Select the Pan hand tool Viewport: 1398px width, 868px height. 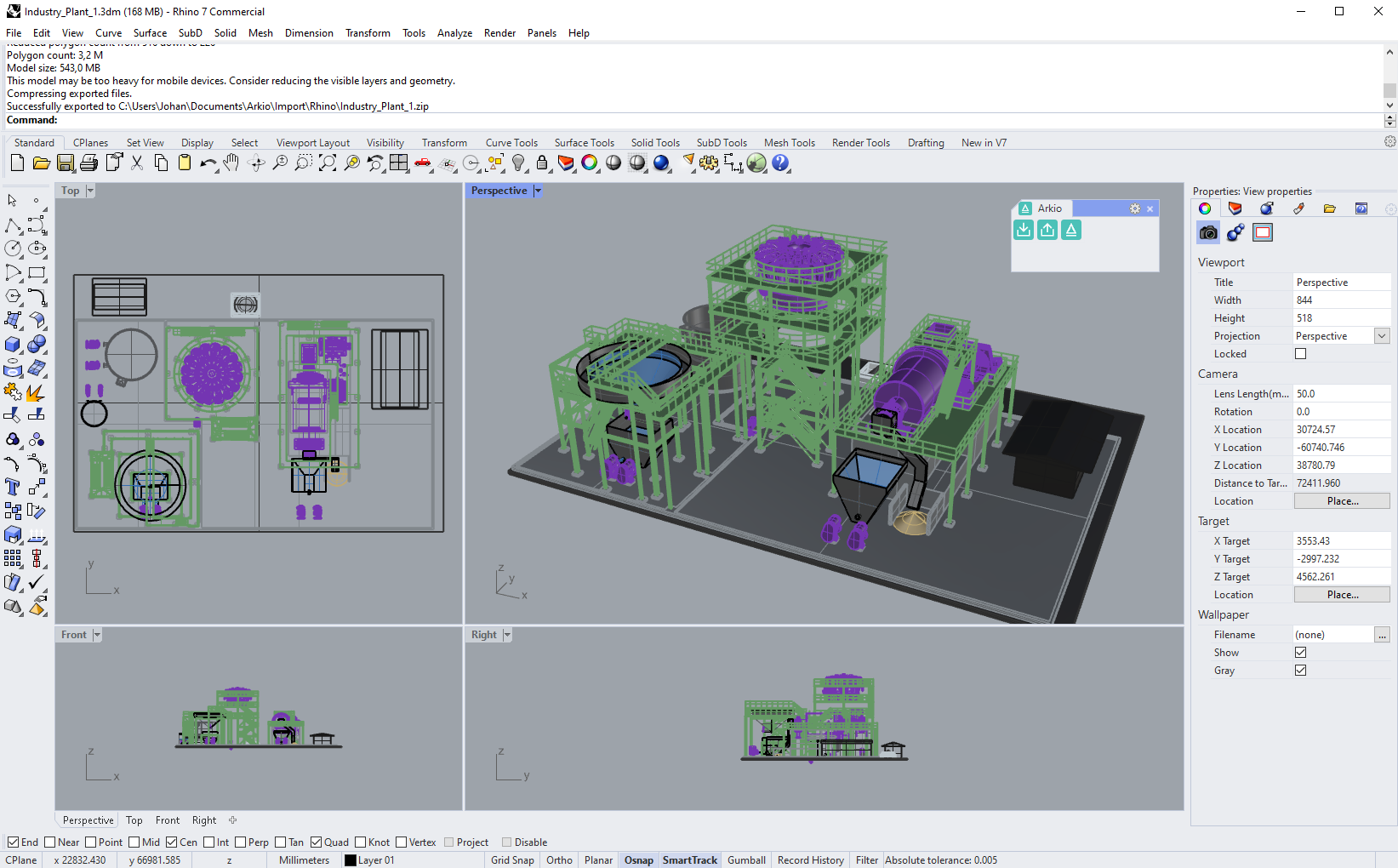click(x=231, y=163)
